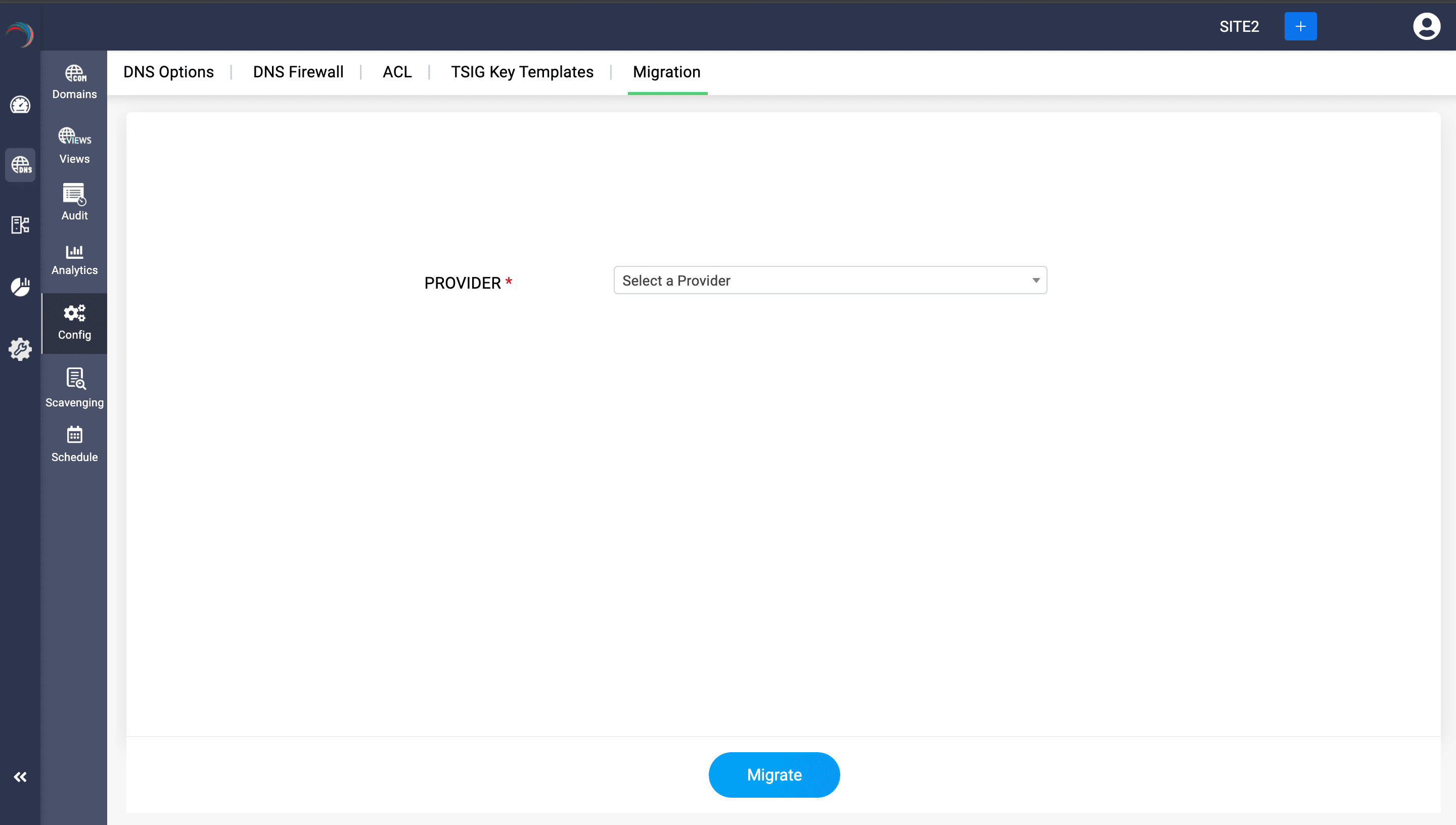The height and width of the screenshot is (825, 1456).
Task: Click the user profile avatar icon
Action: click(x=1426, y=27)
